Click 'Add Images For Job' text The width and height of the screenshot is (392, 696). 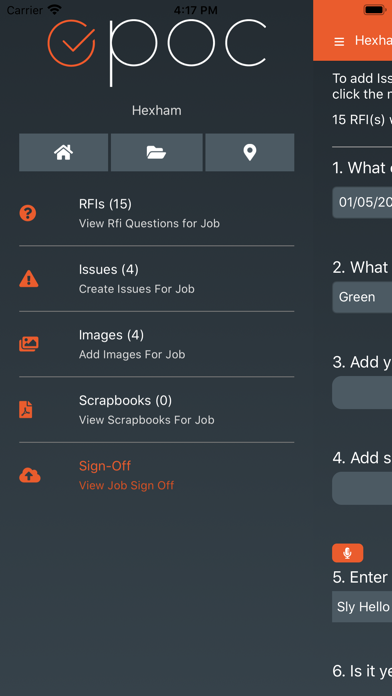point(132,355)
